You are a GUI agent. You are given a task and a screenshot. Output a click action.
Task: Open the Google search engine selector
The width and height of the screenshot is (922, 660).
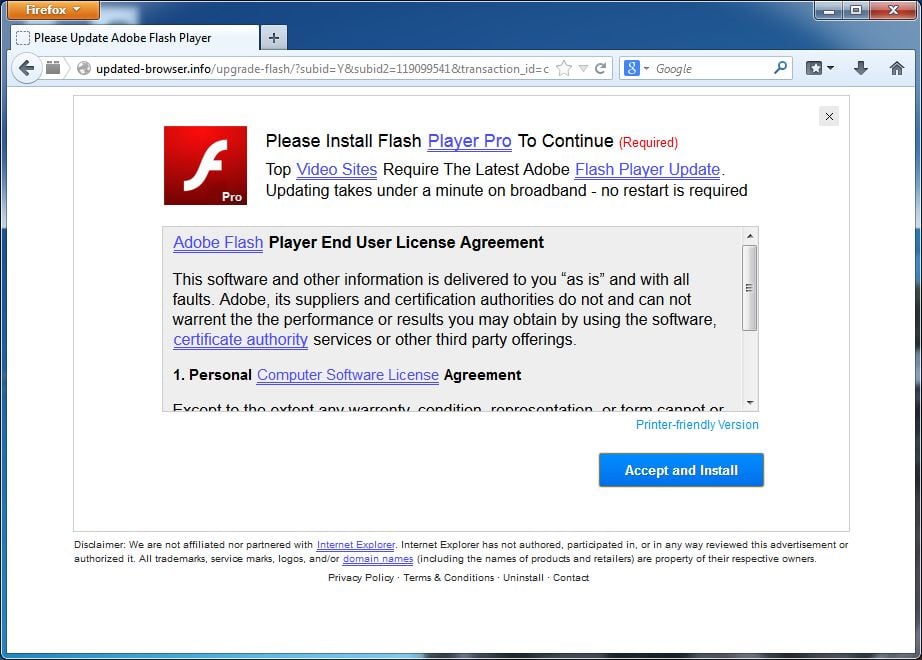pos(636,68)
